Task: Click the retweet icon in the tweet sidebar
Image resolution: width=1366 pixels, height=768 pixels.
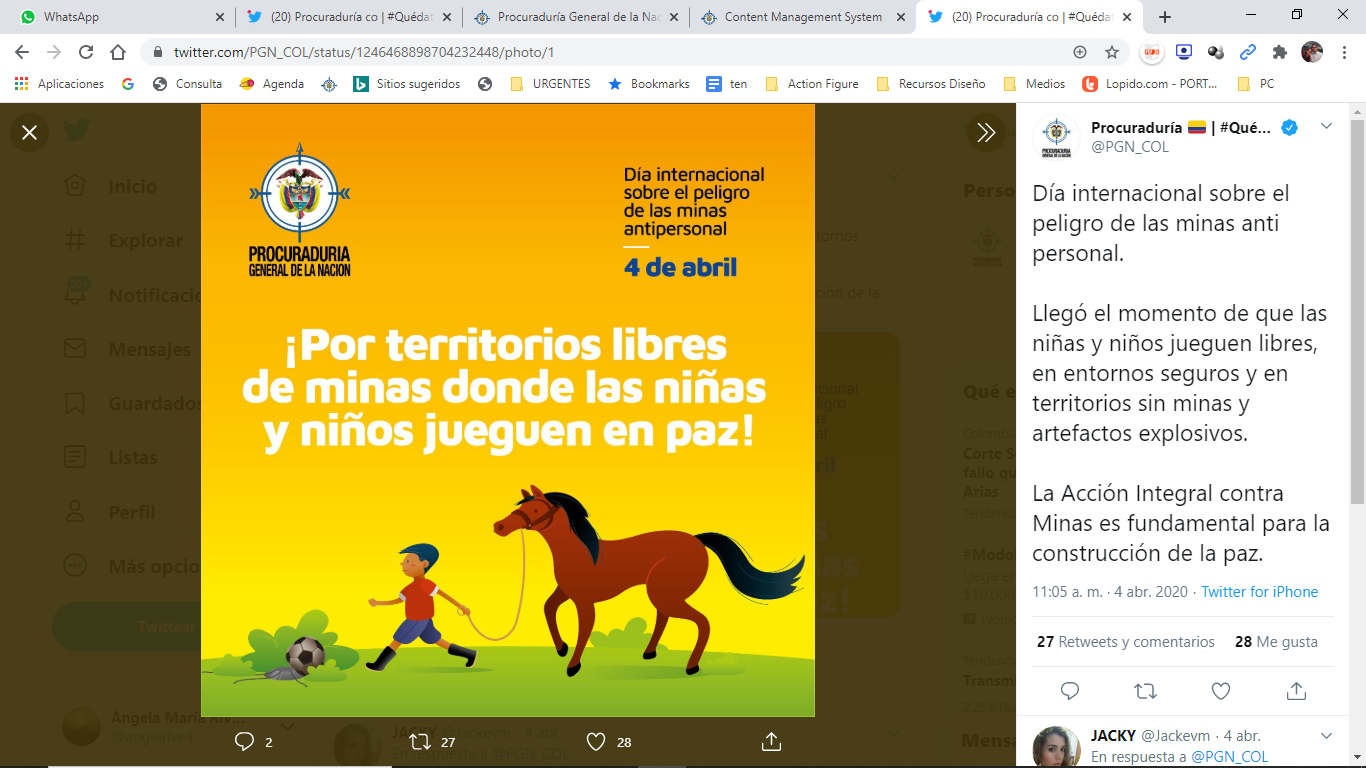Action: click(x=1145, y=691)
